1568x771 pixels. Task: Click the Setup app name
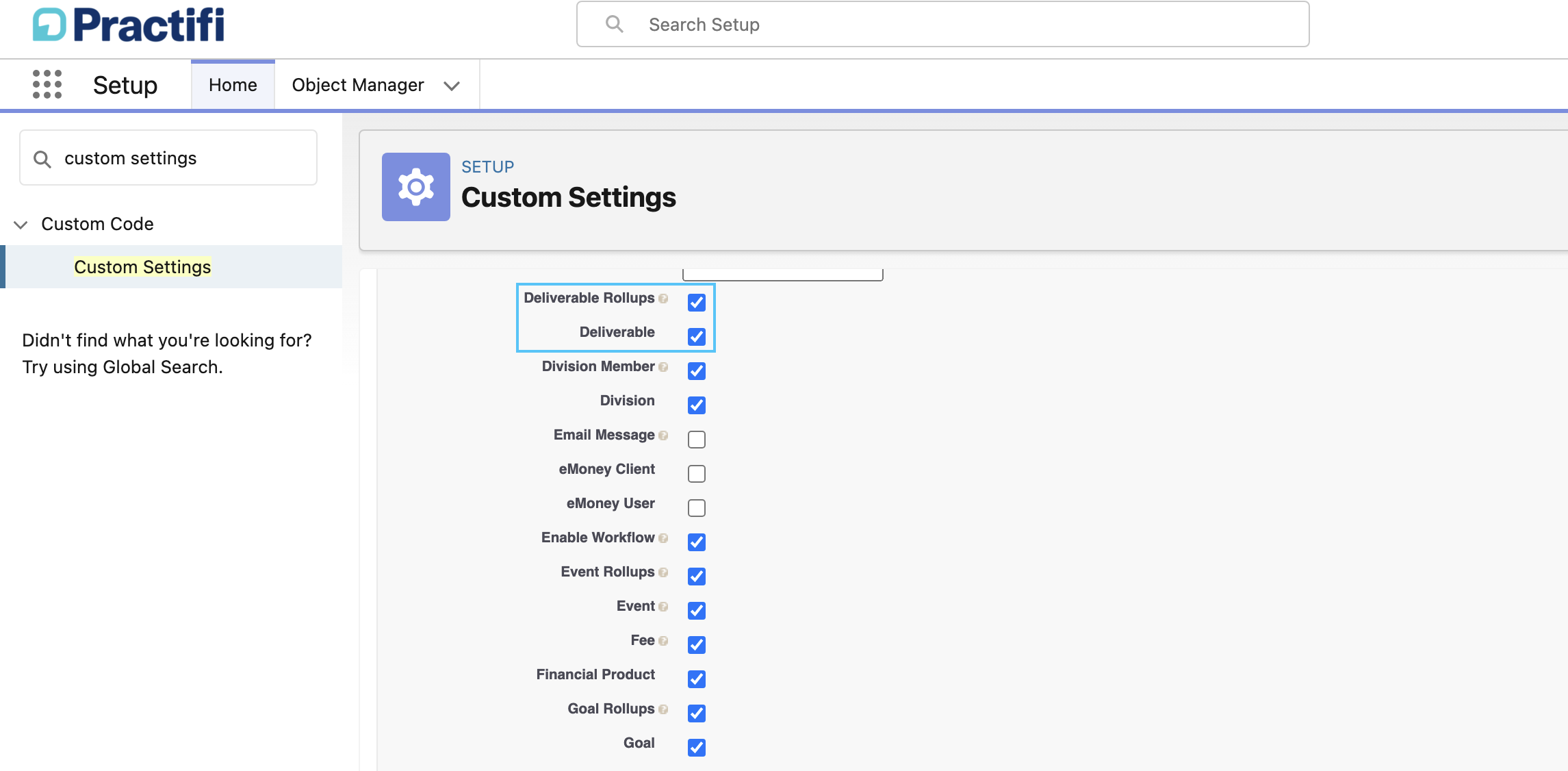click(x=125, y=85)
